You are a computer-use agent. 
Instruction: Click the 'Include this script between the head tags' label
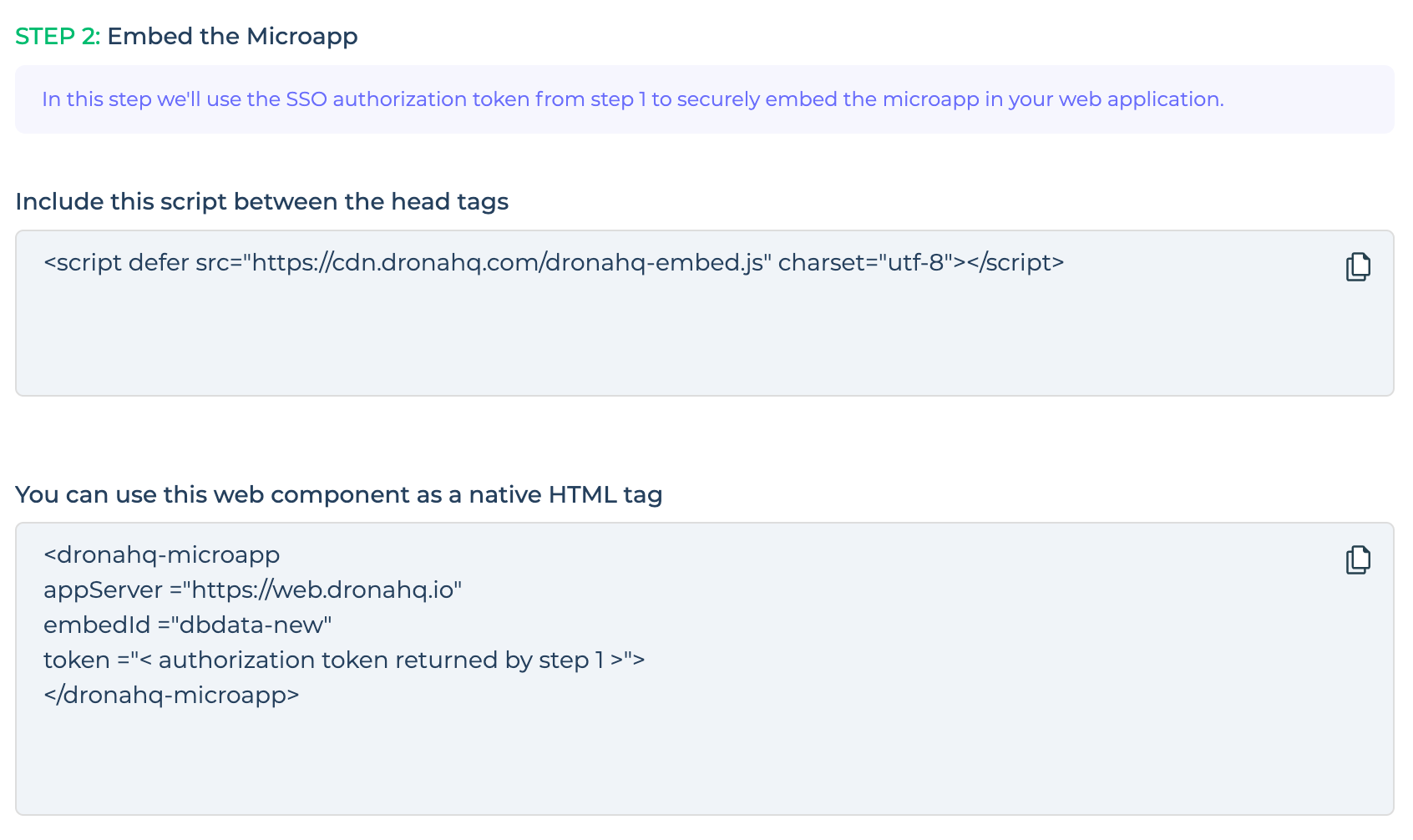tap(261, 201)
